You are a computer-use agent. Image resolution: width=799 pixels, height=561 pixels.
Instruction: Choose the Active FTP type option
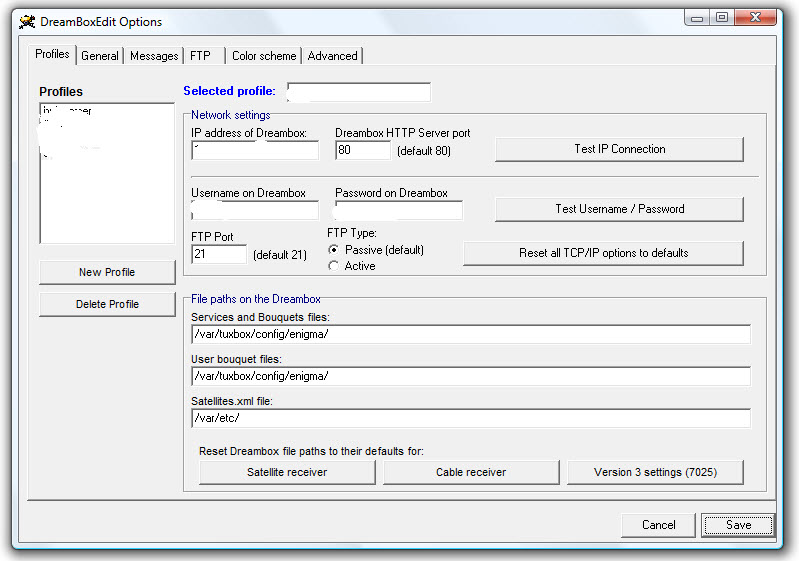pyautogui.click(x=334, y=266)
